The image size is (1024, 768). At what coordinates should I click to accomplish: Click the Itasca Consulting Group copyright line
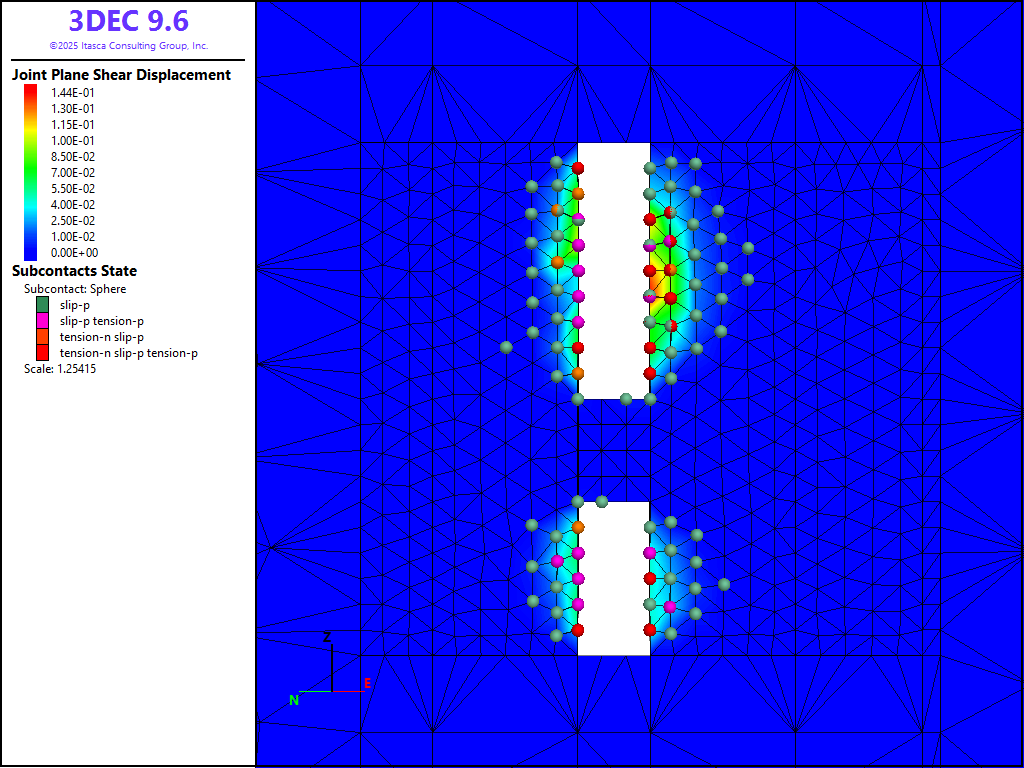pos(128,46)
